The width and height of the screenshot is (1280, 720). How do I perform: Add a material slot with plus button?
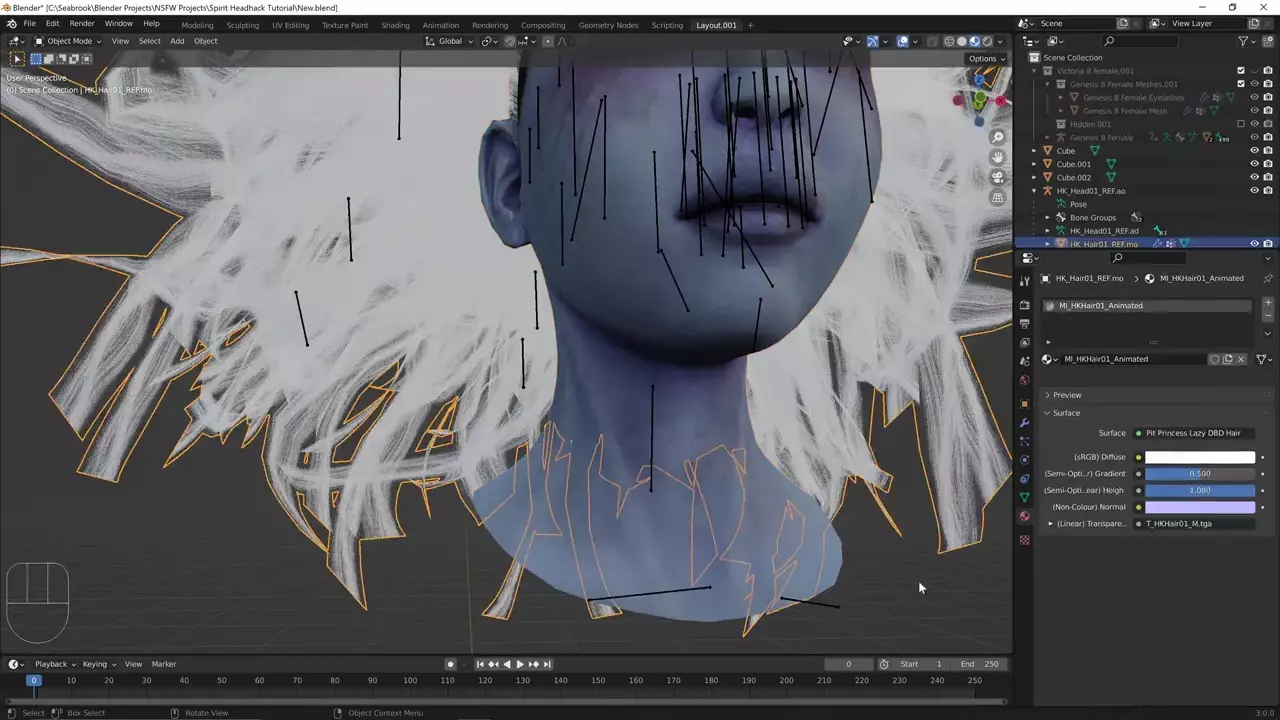[x=1268, y=303]
